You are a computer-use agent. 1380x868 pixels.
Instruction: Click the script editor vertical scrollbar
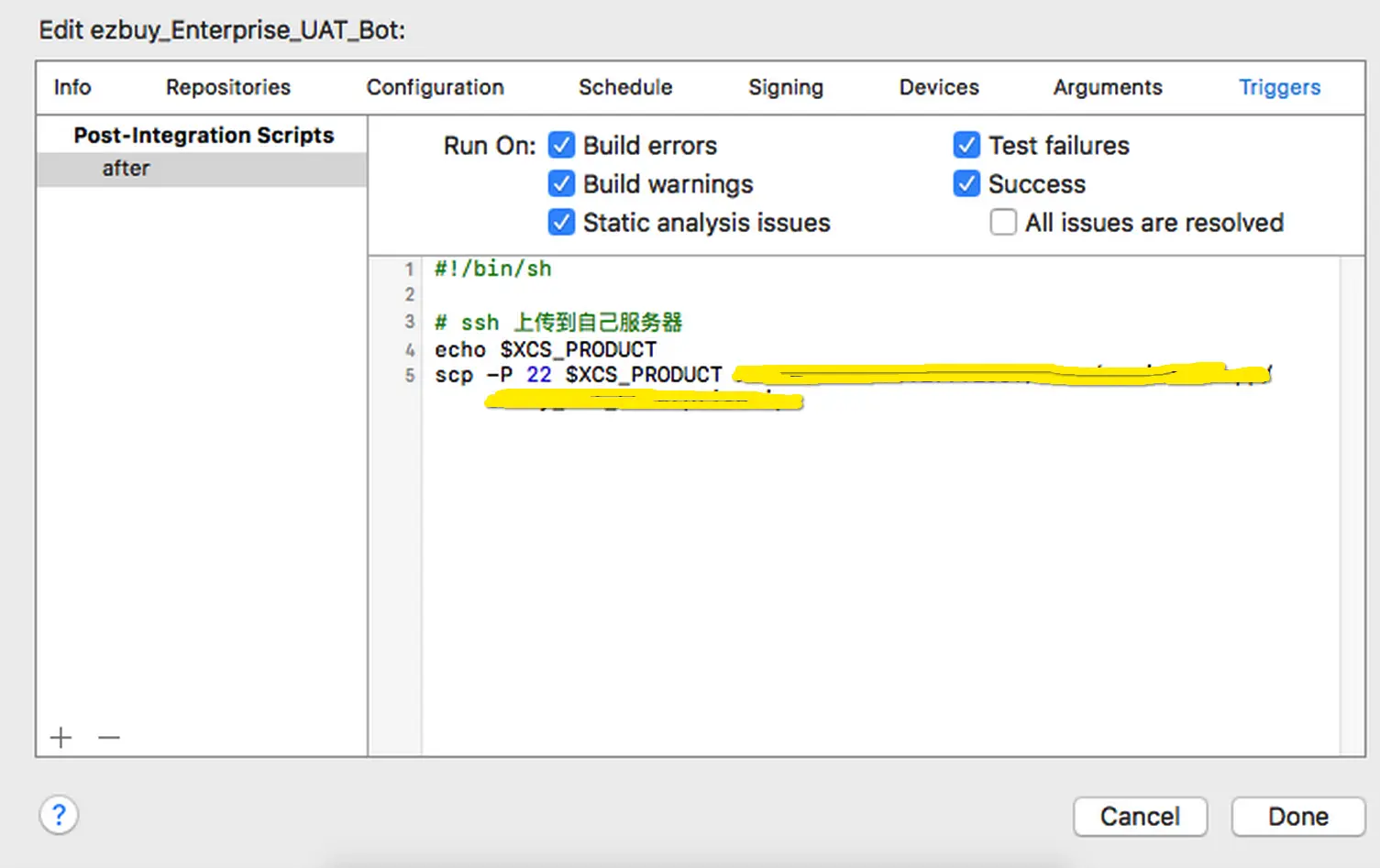(x=1352, y=506)
